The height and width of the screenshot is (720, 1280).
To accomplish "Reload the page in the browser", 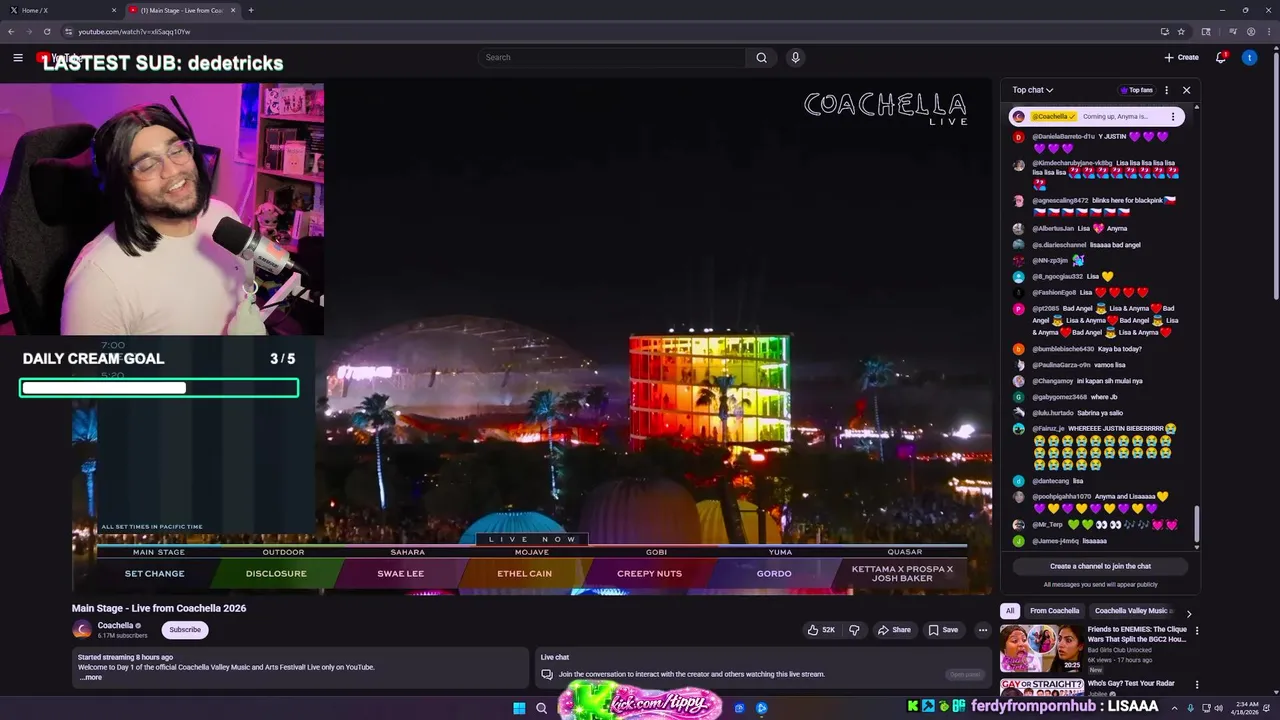I will 46,32.
